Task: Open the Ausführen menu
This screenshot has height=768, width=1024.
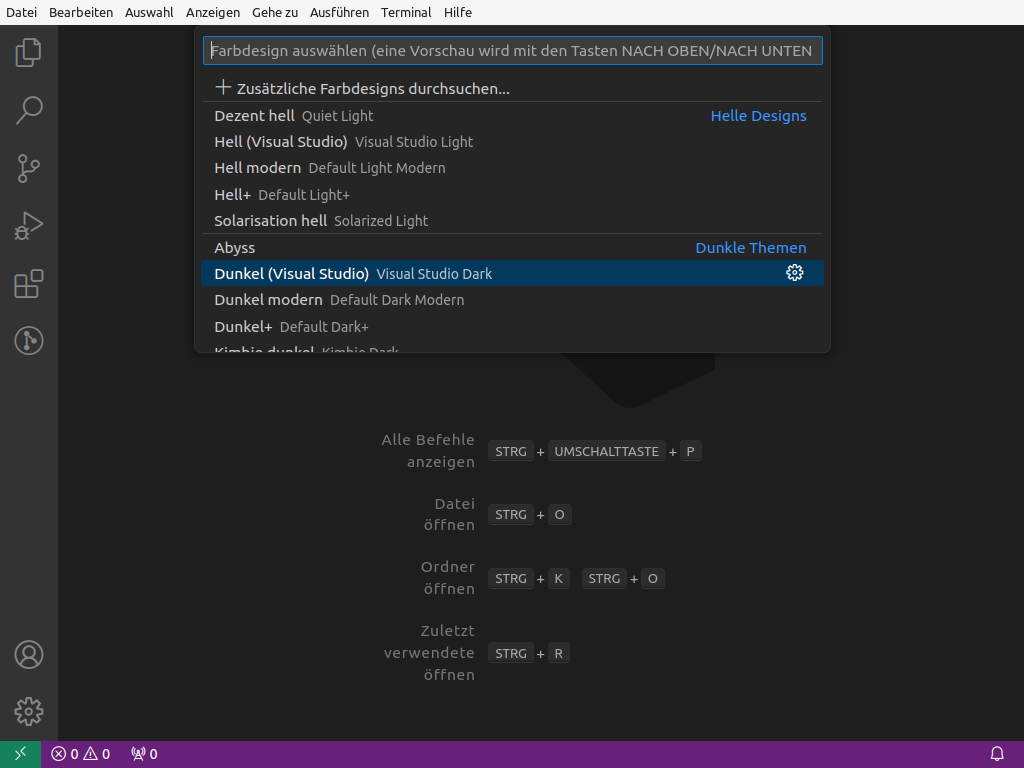Action: [x=340, y=12]
